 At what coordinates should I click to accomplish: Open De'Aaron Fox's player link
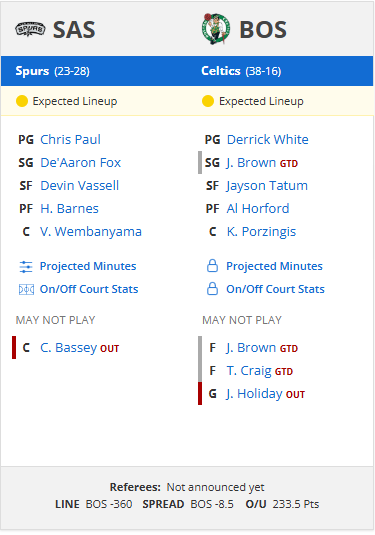pos(81,163)
